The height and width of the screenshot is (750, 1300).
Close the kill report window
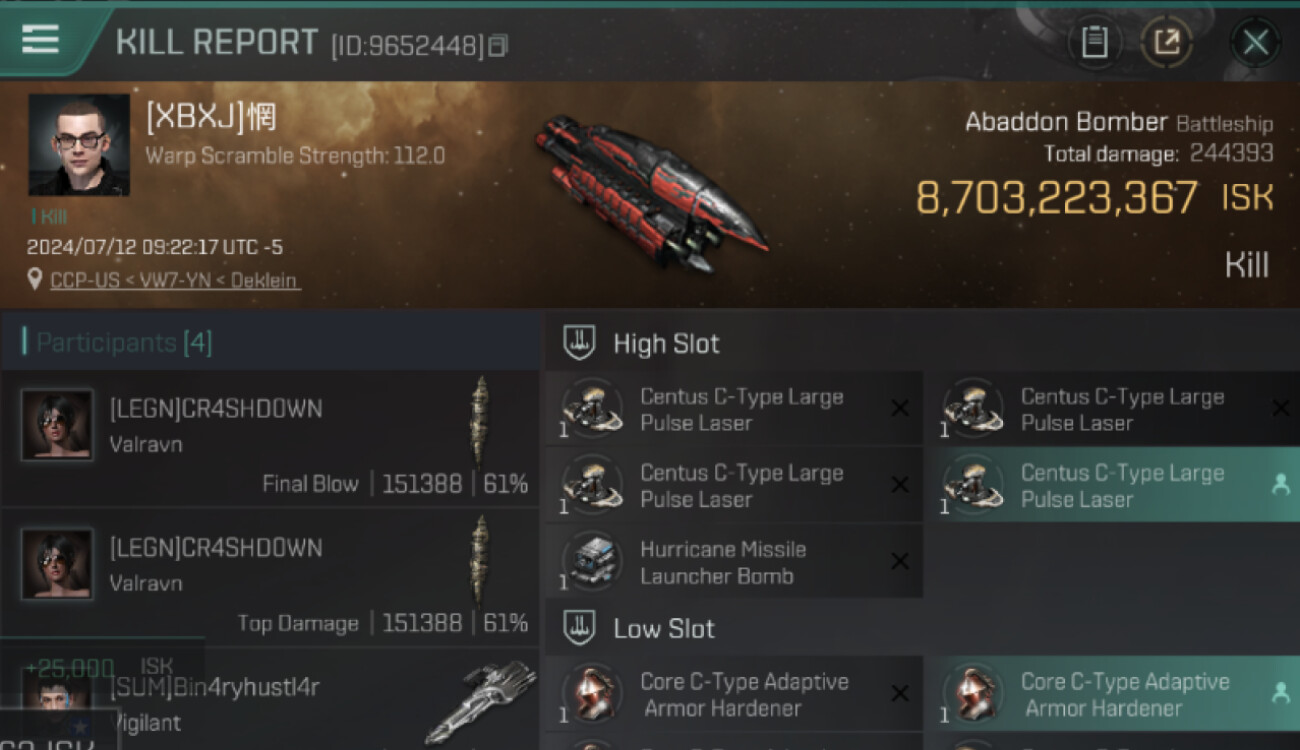[1255, 42]
